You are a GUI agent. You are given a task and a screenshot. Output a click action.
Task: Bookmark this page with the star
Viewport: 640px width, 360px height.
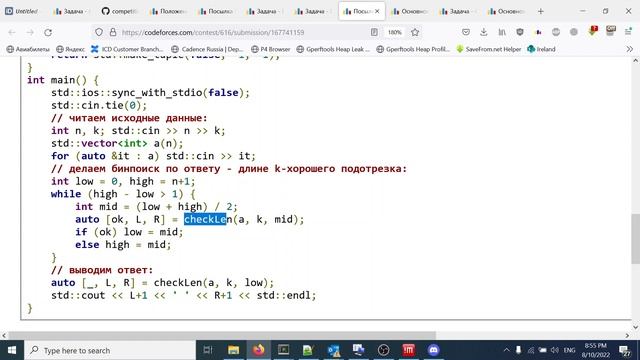(415, 32)
